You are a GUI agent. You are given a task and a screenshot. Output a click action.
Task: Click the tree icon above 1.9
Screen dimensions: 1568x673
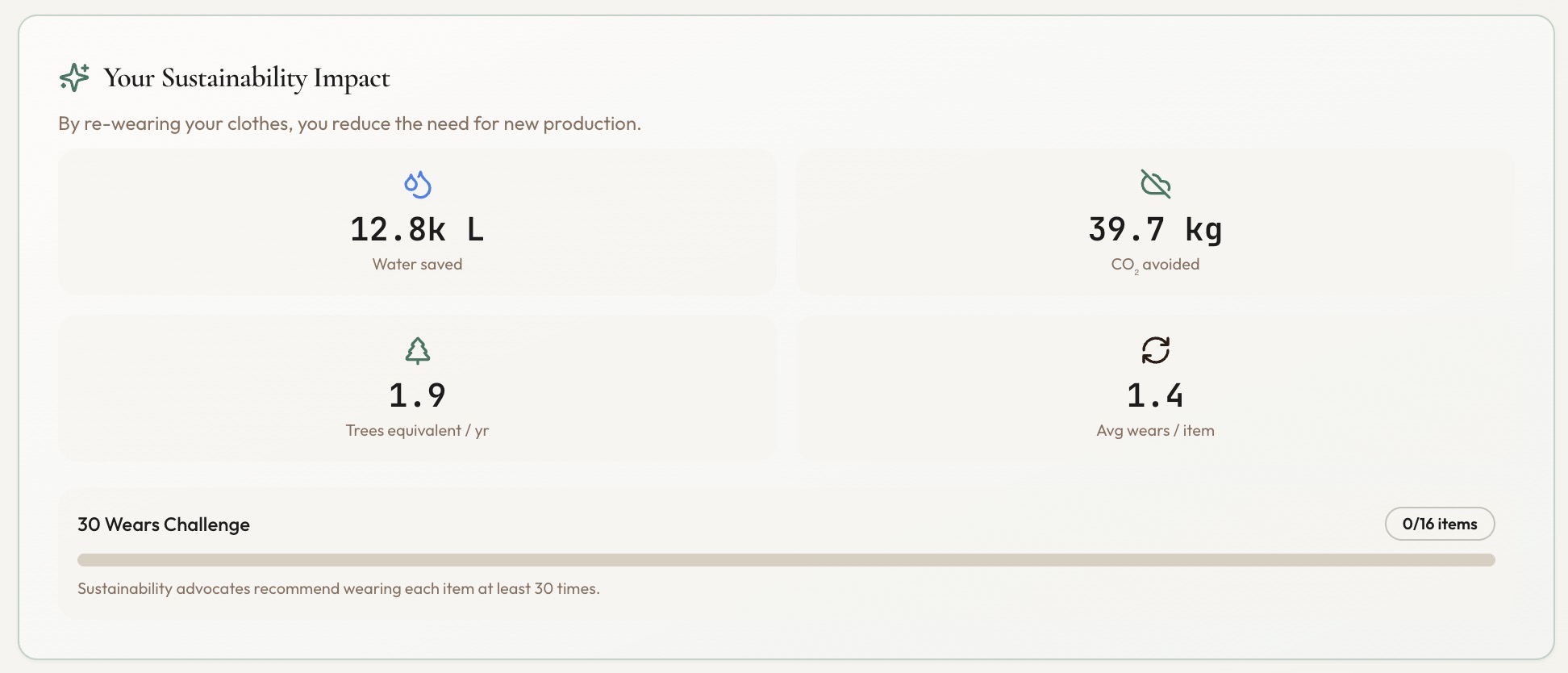point(416,352)
